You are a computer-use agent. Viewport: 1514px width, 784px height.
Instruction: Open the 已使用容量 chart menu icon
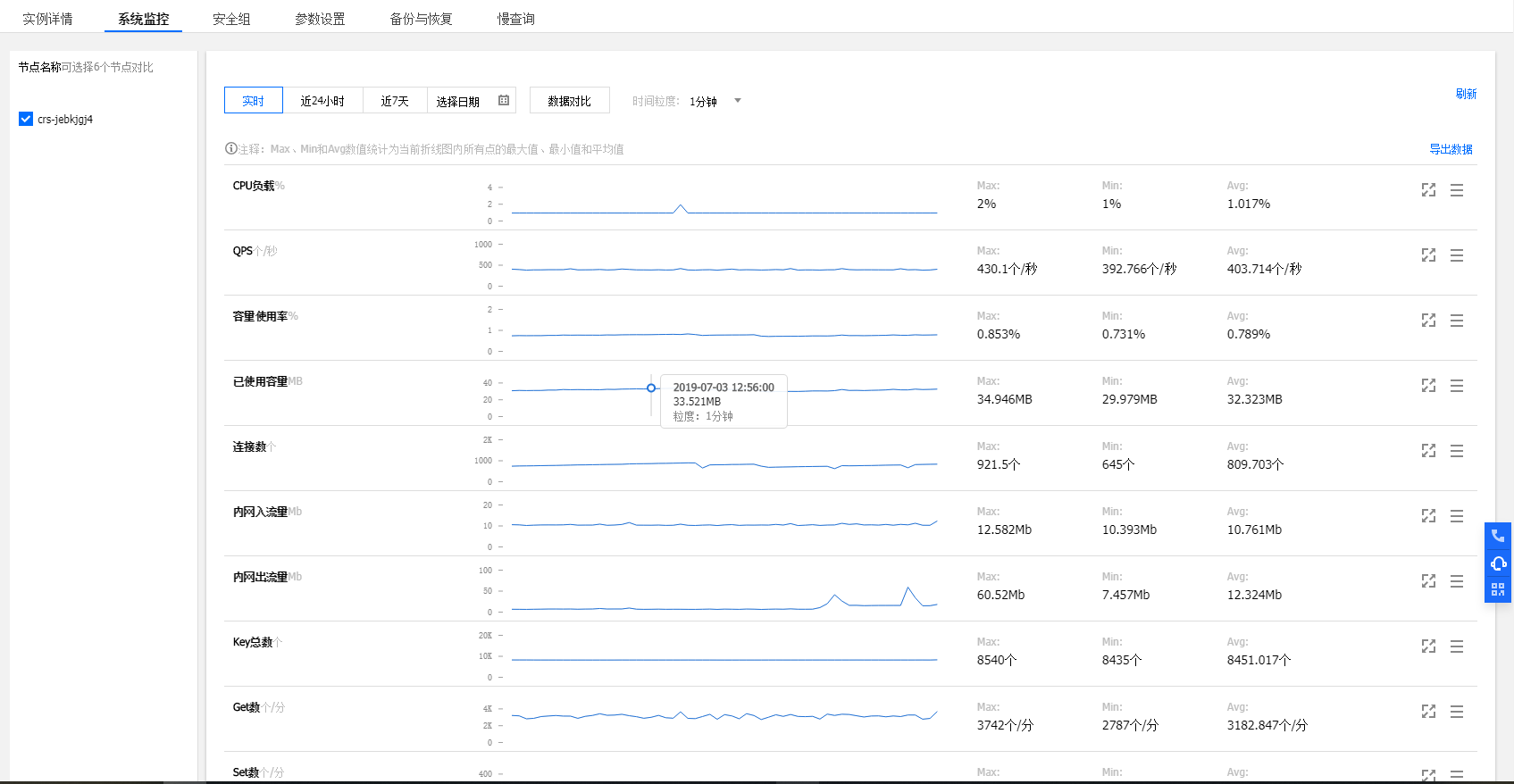point(1456,386)
